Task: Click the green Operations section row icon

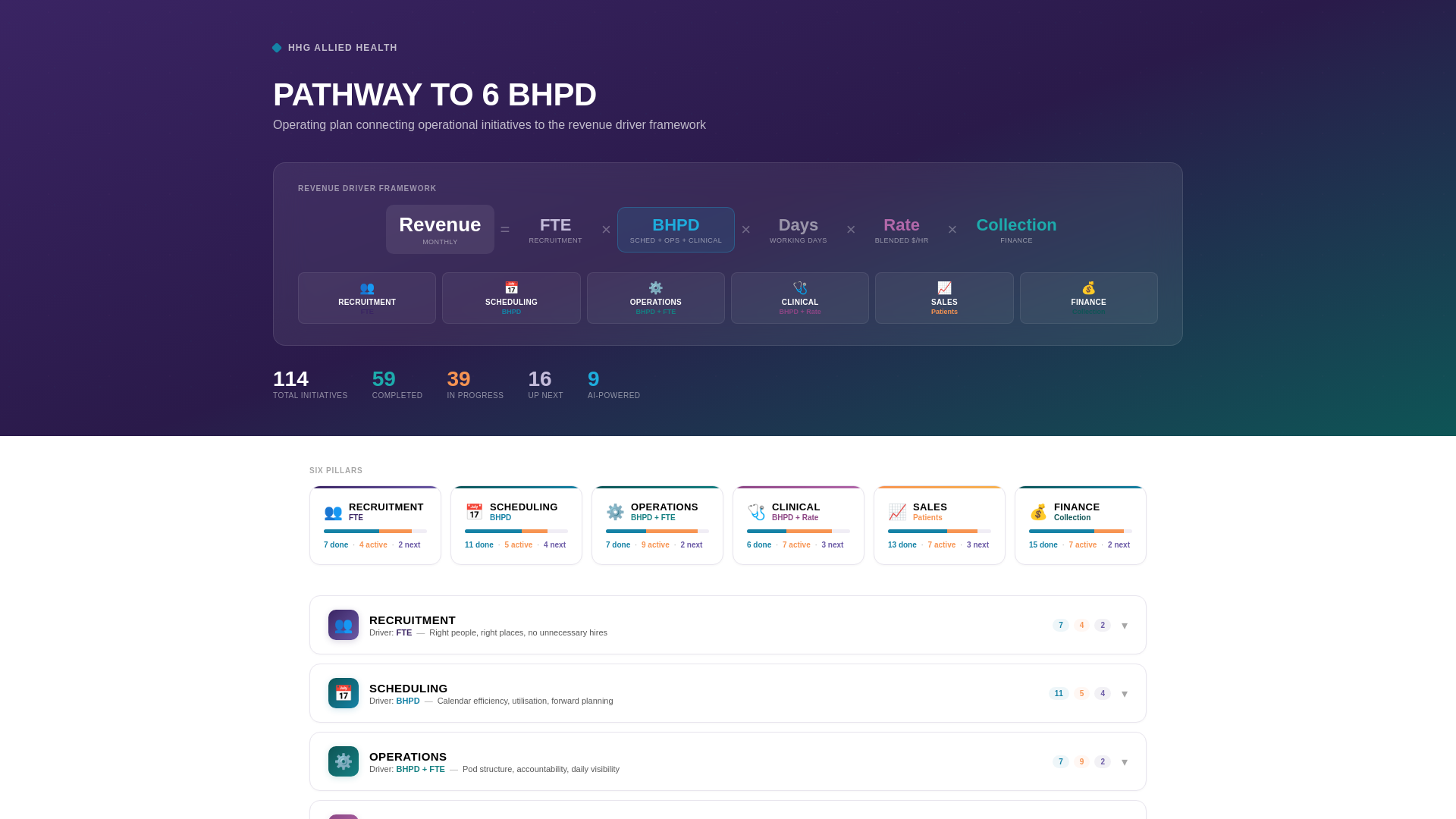Action: click(x=344, y=761)
